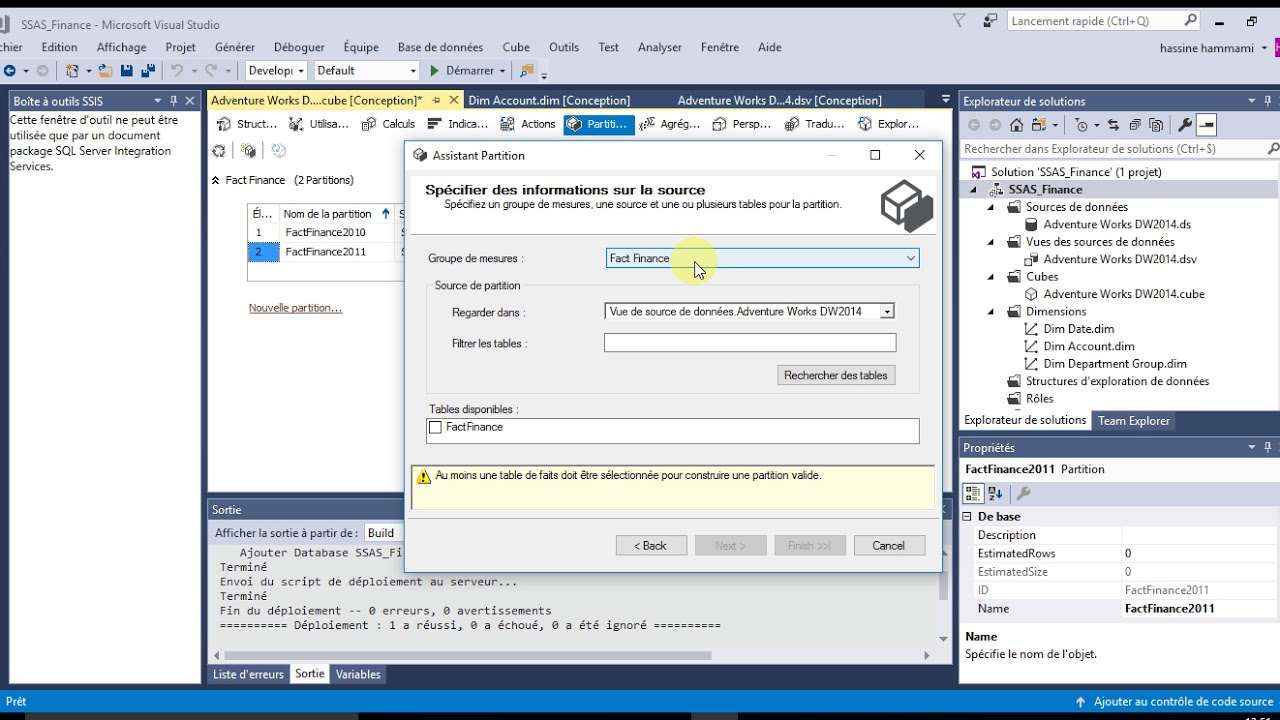This screenshot has width=1280, height=720.
Task: Open the Edition menu
Action: 59,47
